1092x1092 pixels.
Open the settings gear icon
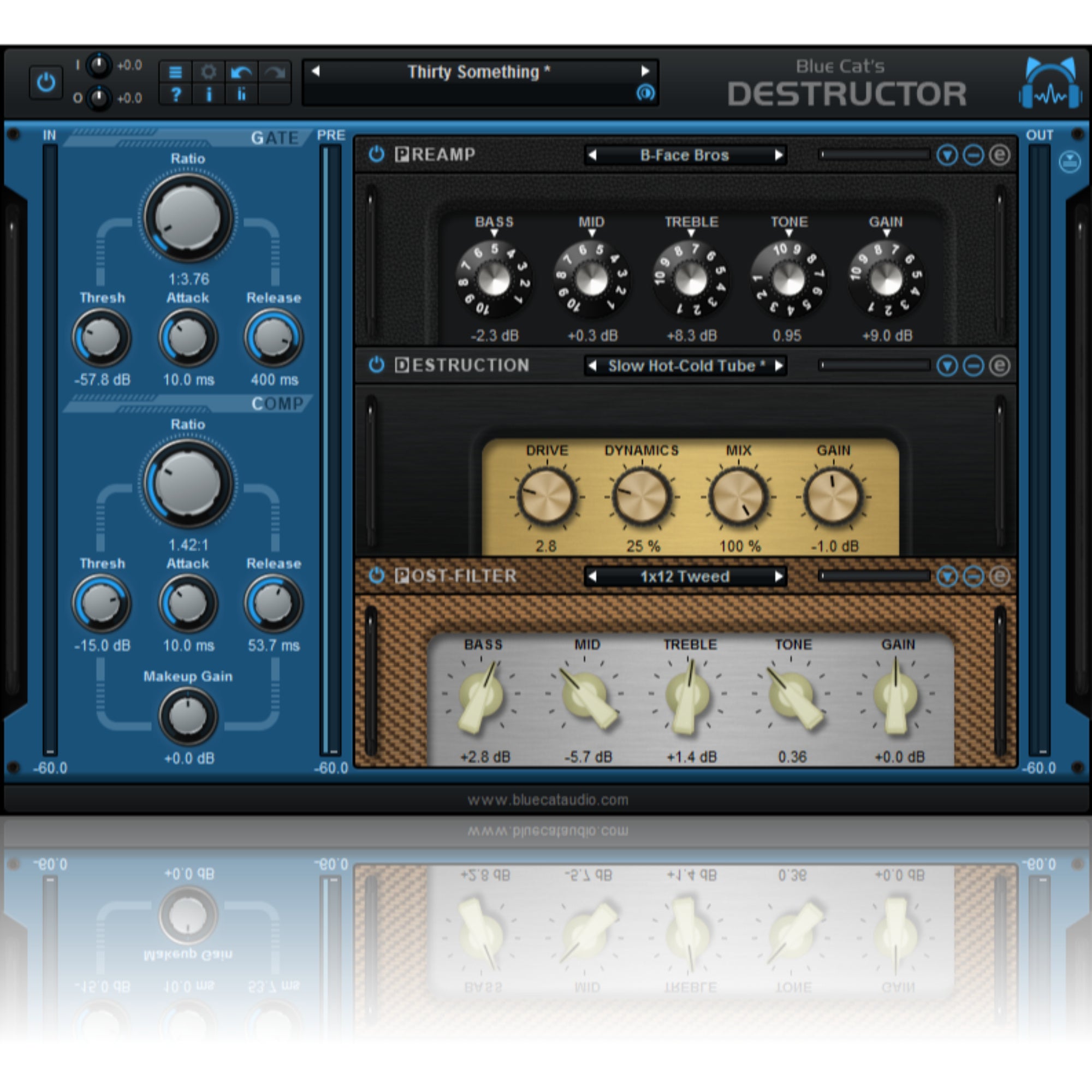209,72
